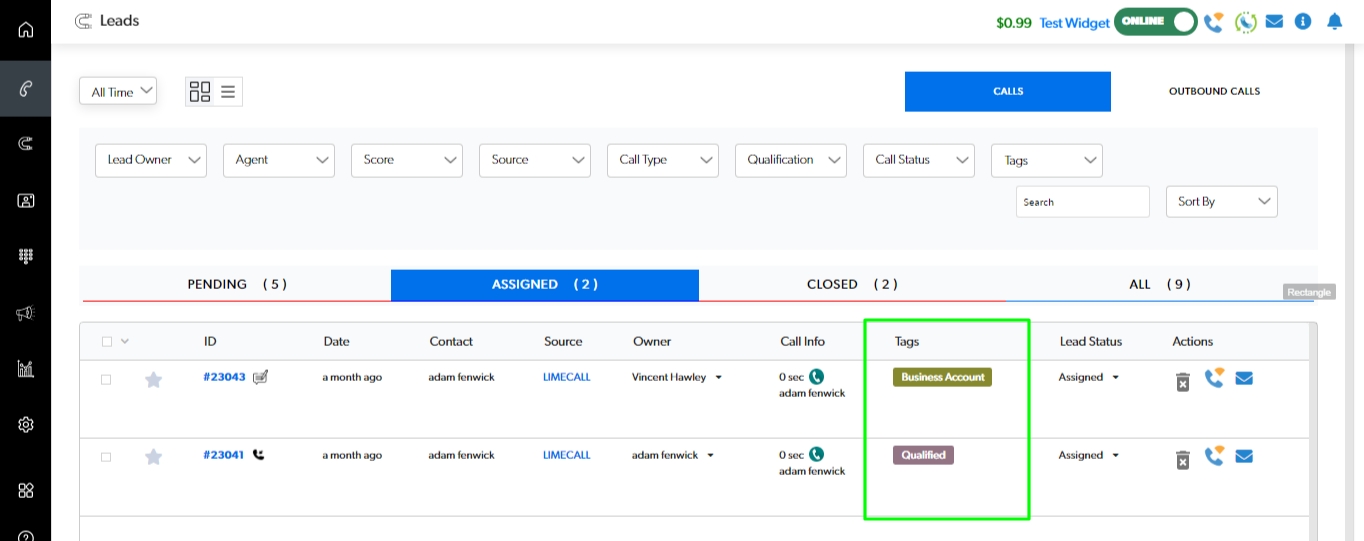
Task: Select the CLOSED leads tab
Action: (x=852, y=284)
